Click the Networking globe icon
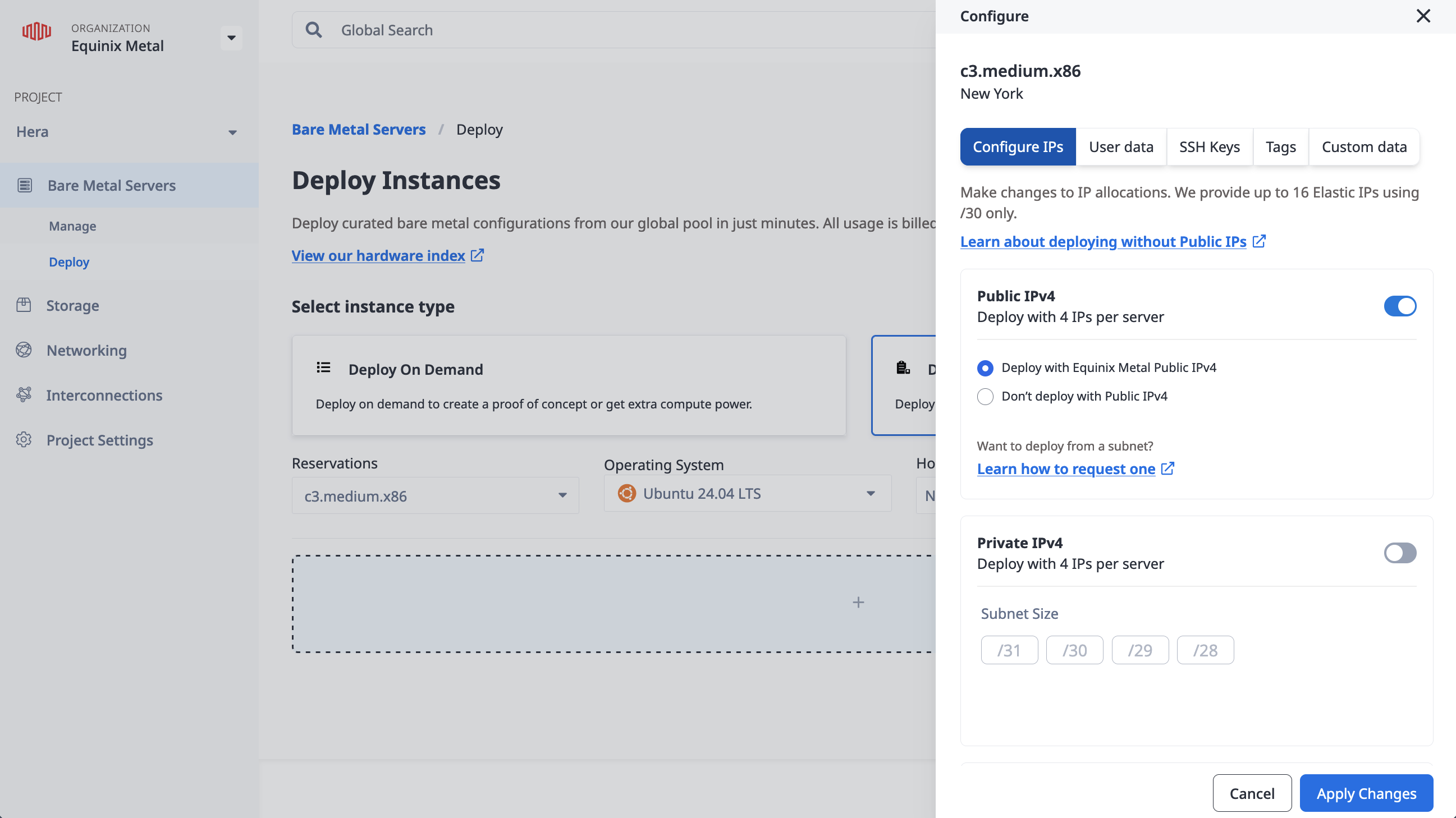The height and width of the screenshot is (818, 1456). (24, 350)
